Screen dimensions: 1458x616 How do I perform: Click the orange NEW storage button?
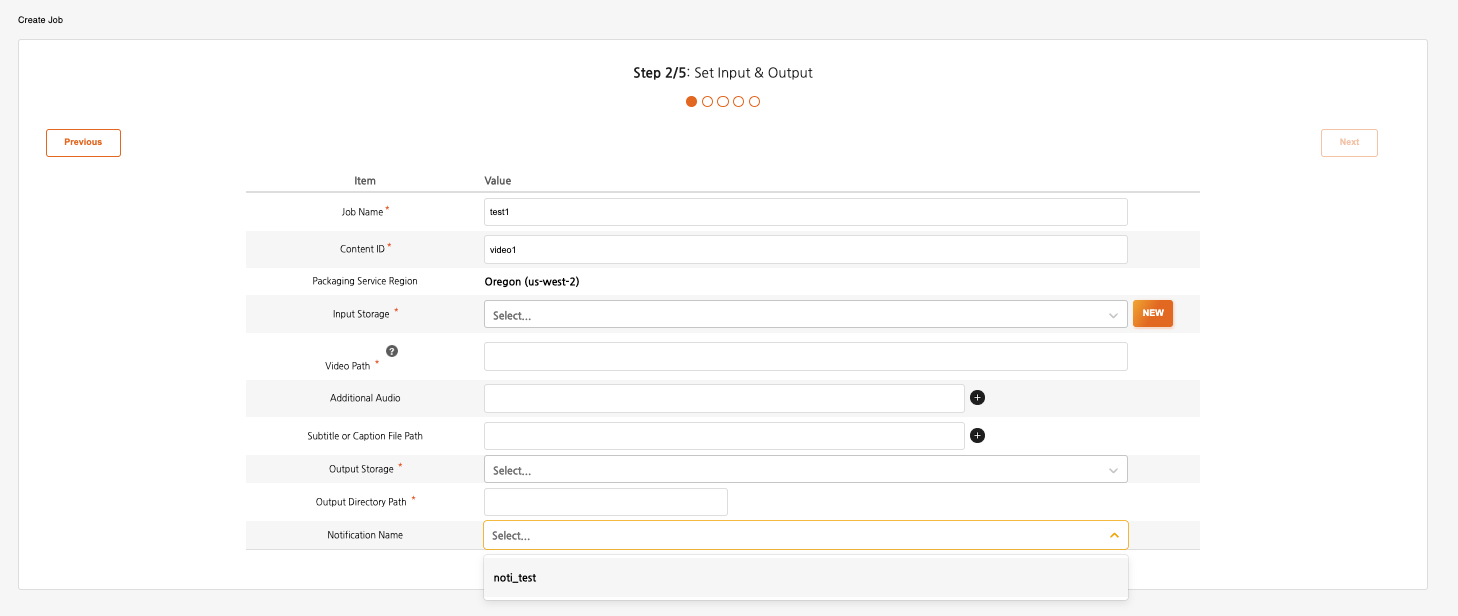(x=1152, y=314)
